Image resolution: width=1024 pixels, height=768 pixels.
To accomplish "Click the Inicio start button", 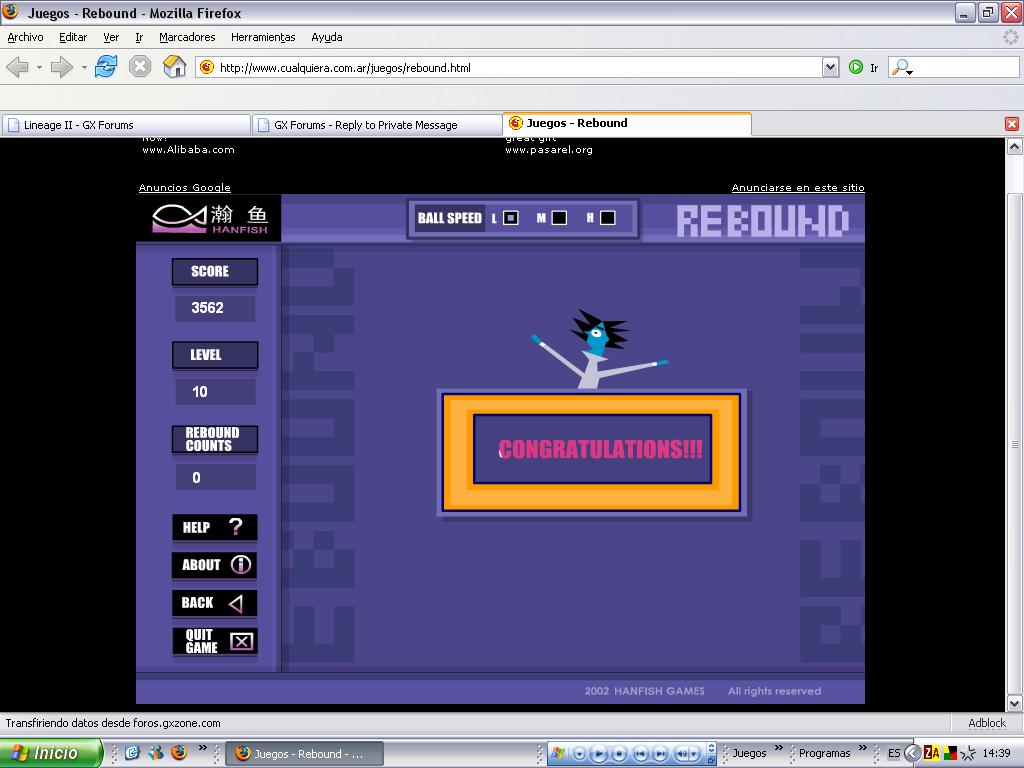I will (x=51, y=753).
